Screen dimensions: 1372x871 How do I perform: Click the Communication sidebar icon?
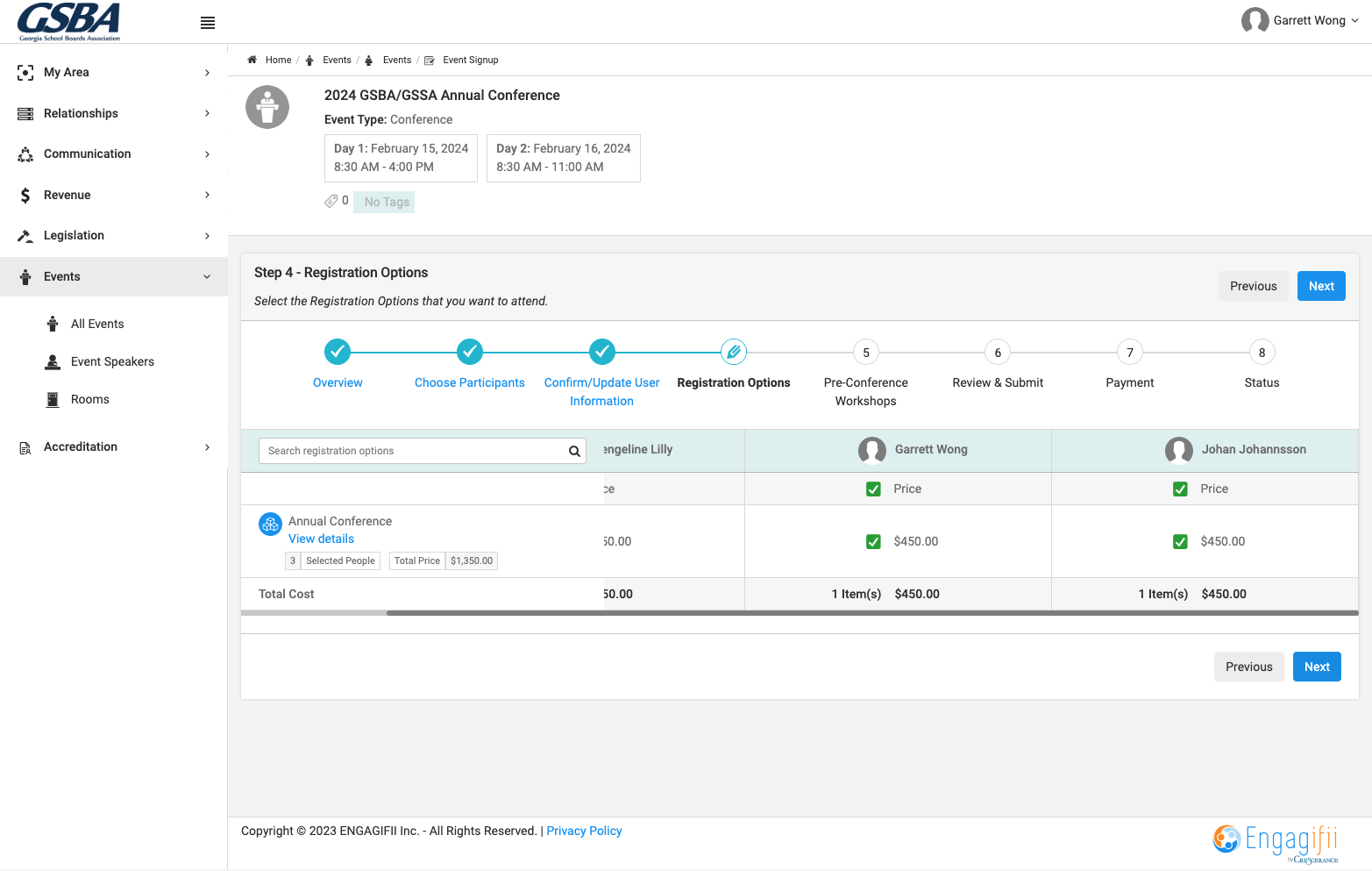click(x=25, y=154)
